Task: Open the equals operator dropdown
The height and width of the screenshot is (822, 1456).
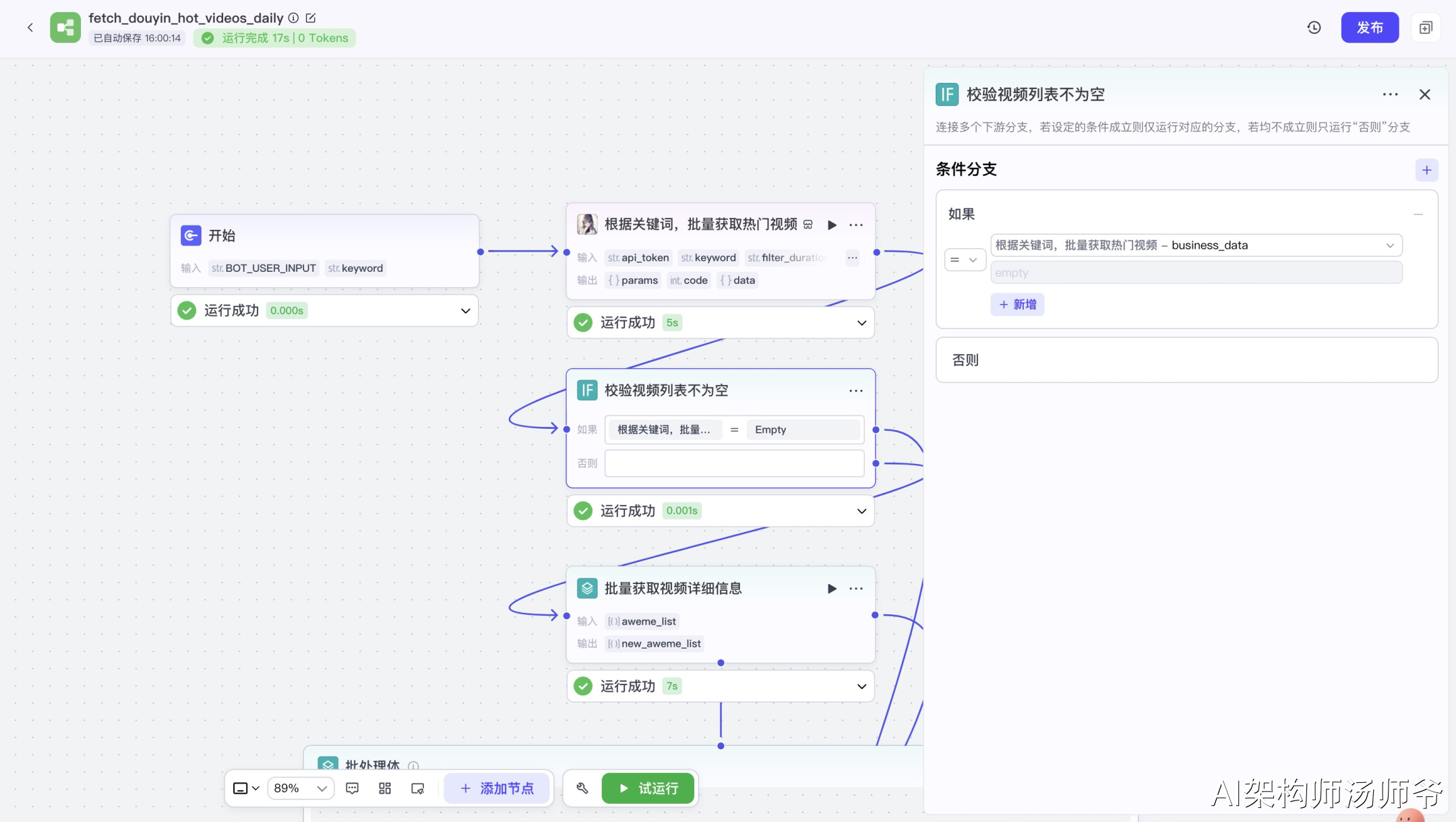Action: point(965,260)
